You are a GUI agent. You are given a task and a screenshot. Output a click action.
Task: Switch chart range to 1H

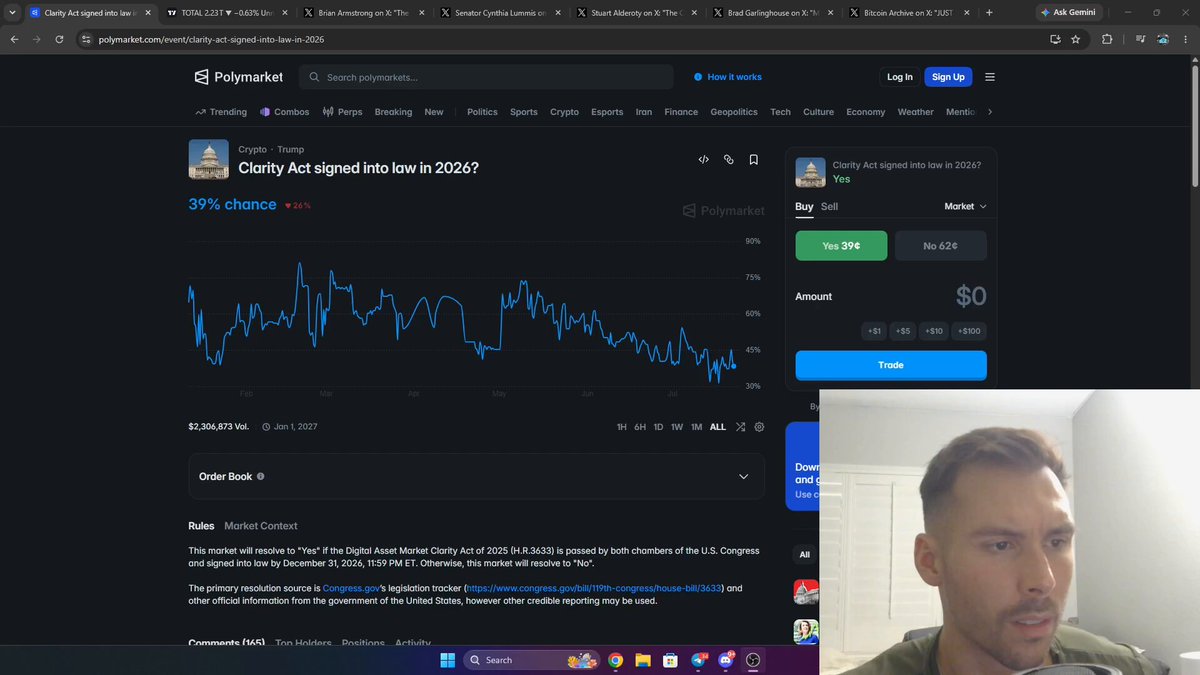(x=622, y=427)
